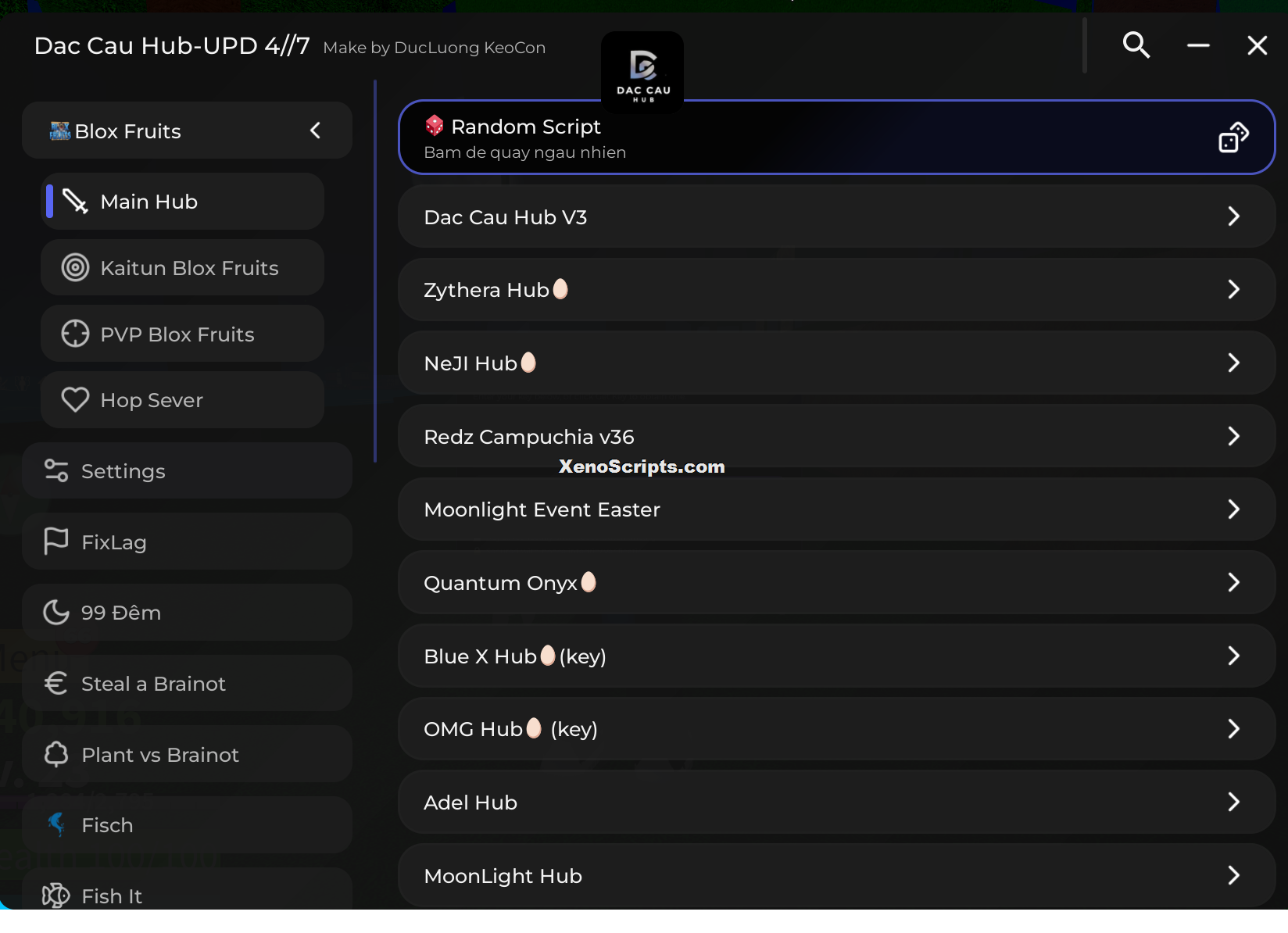Select the Plant vs Brainot category
Image resolution: width=1288 pixels, height=933 pixels.
click(x=187, y=754)
